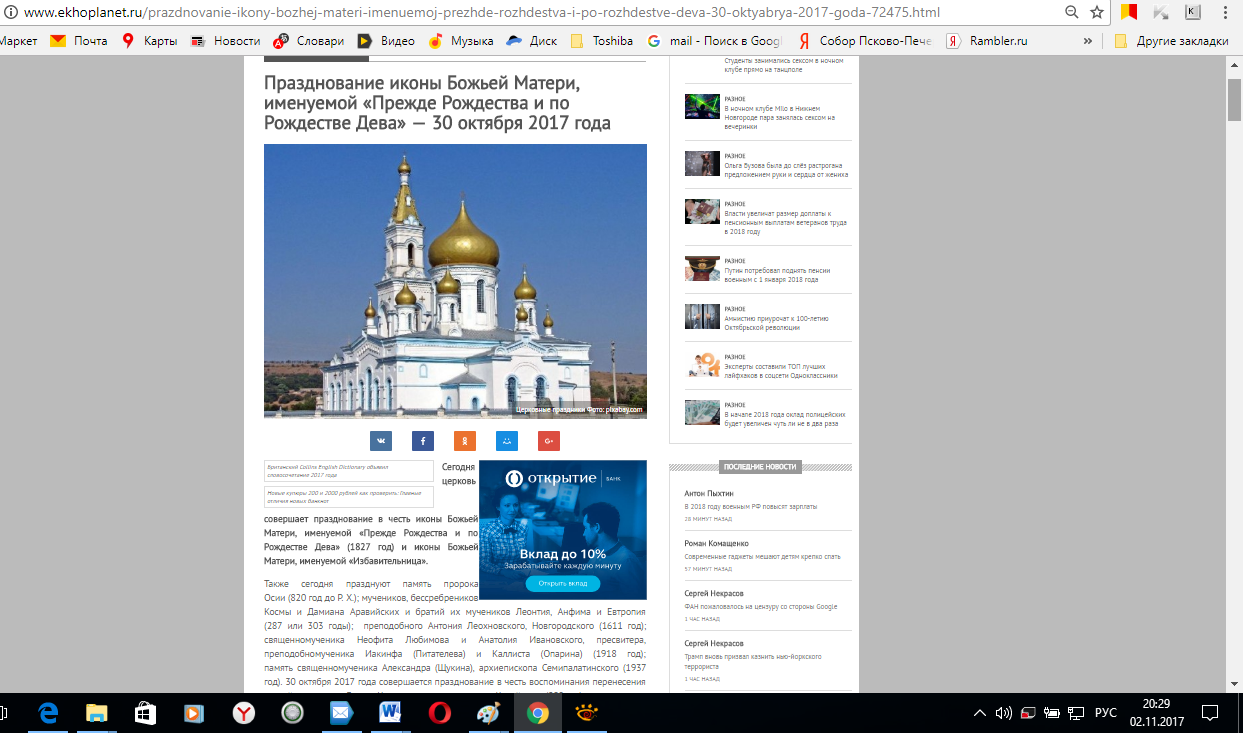
Task: Open the 'Почта' bookmark
Action: click(79, 41)
